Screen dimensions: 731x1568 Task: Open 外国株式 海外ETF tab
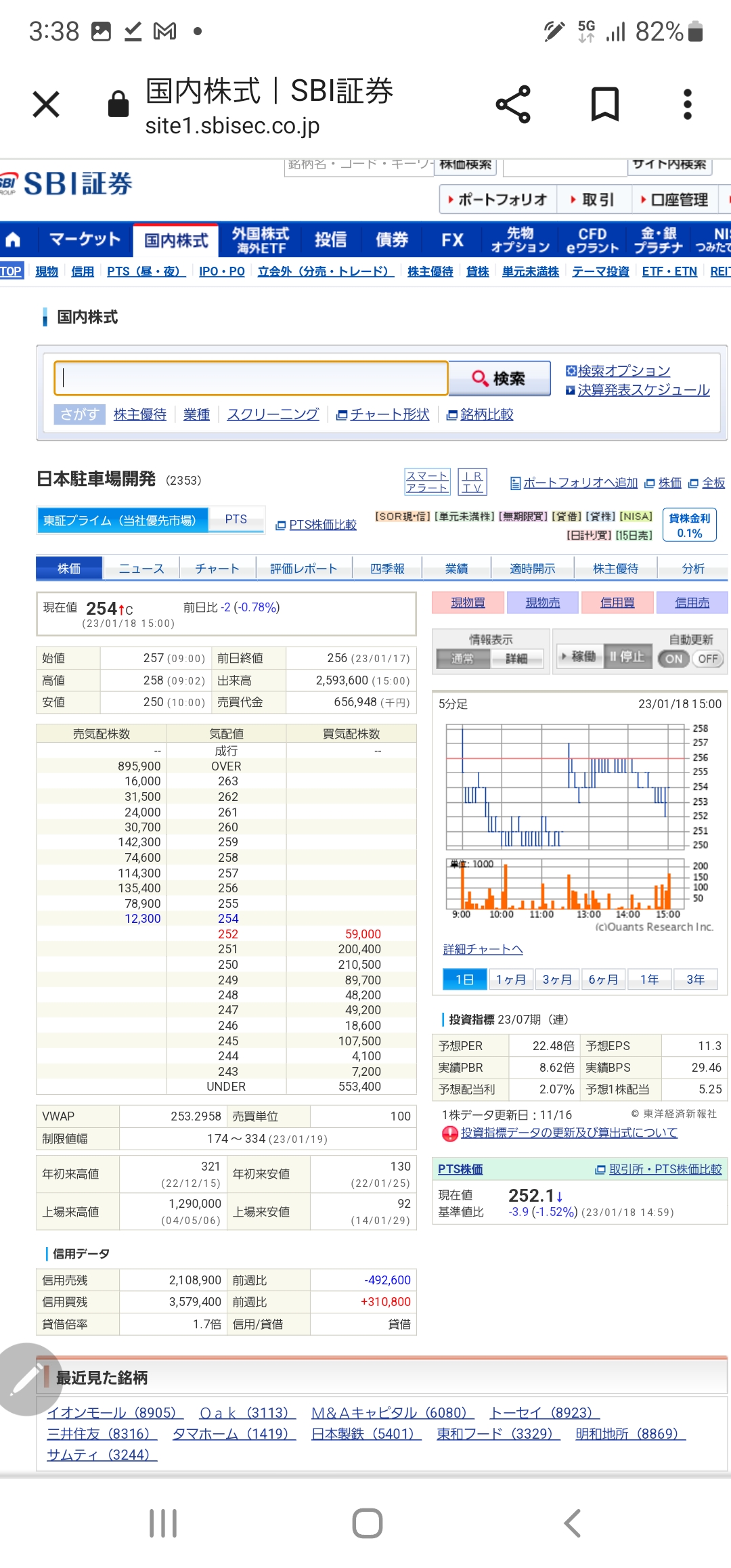click(x=260, y=240)
